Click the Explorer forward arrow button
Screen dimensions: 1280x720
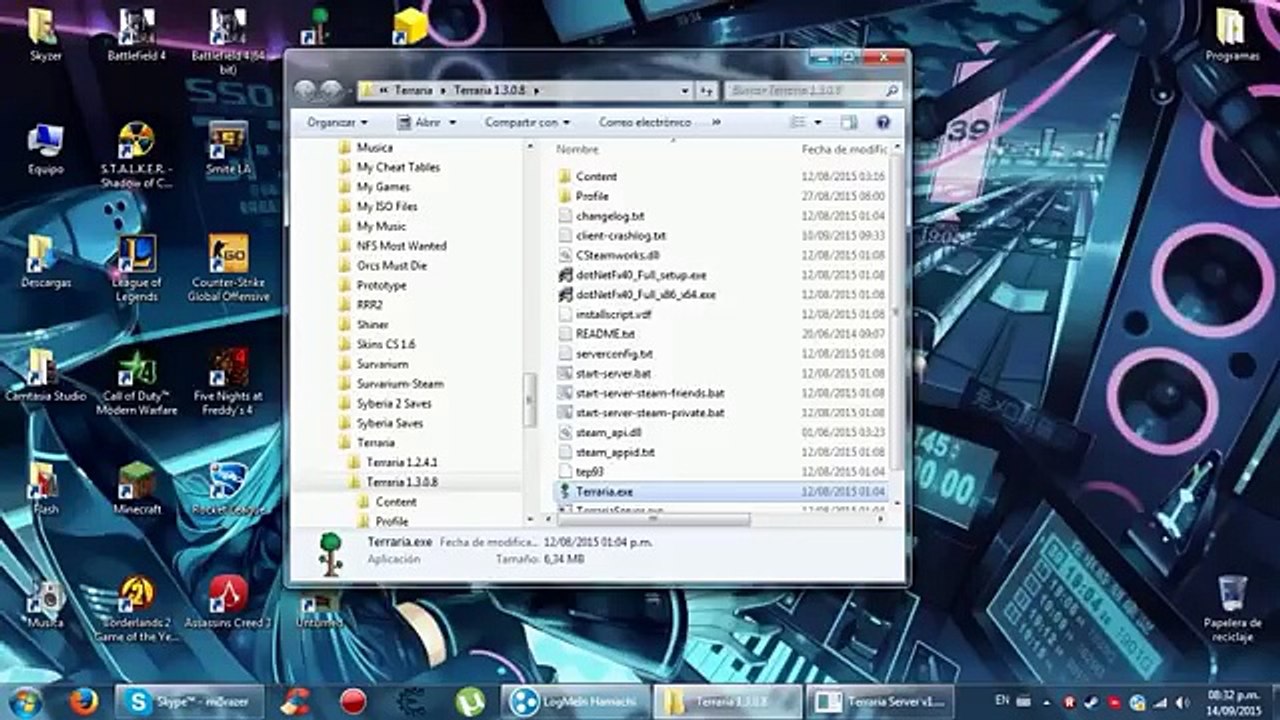point(331,90)
